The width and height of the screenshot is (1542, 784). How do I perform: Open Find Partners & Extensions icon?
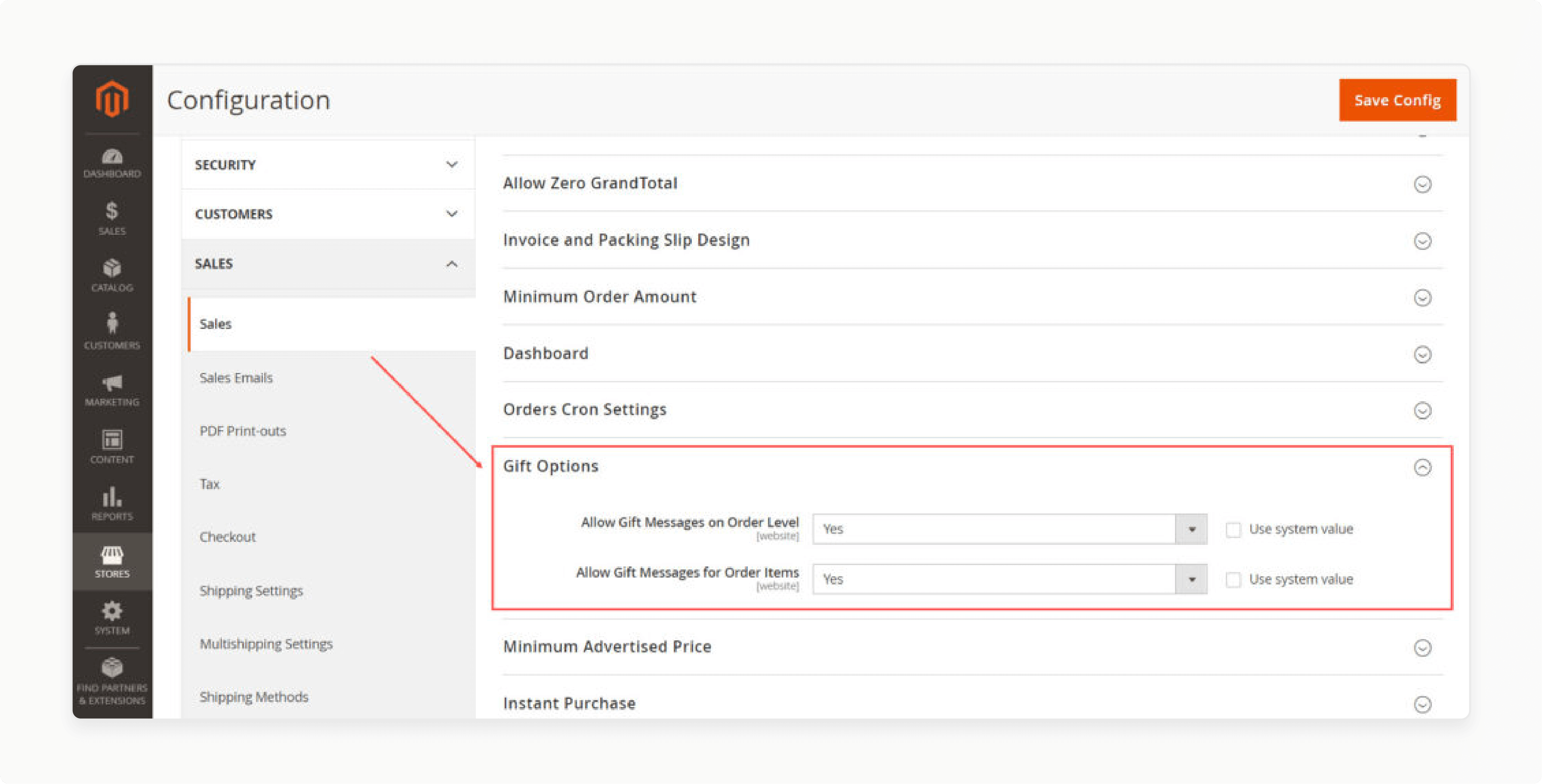pyautogui.click(x=112, y=682)
